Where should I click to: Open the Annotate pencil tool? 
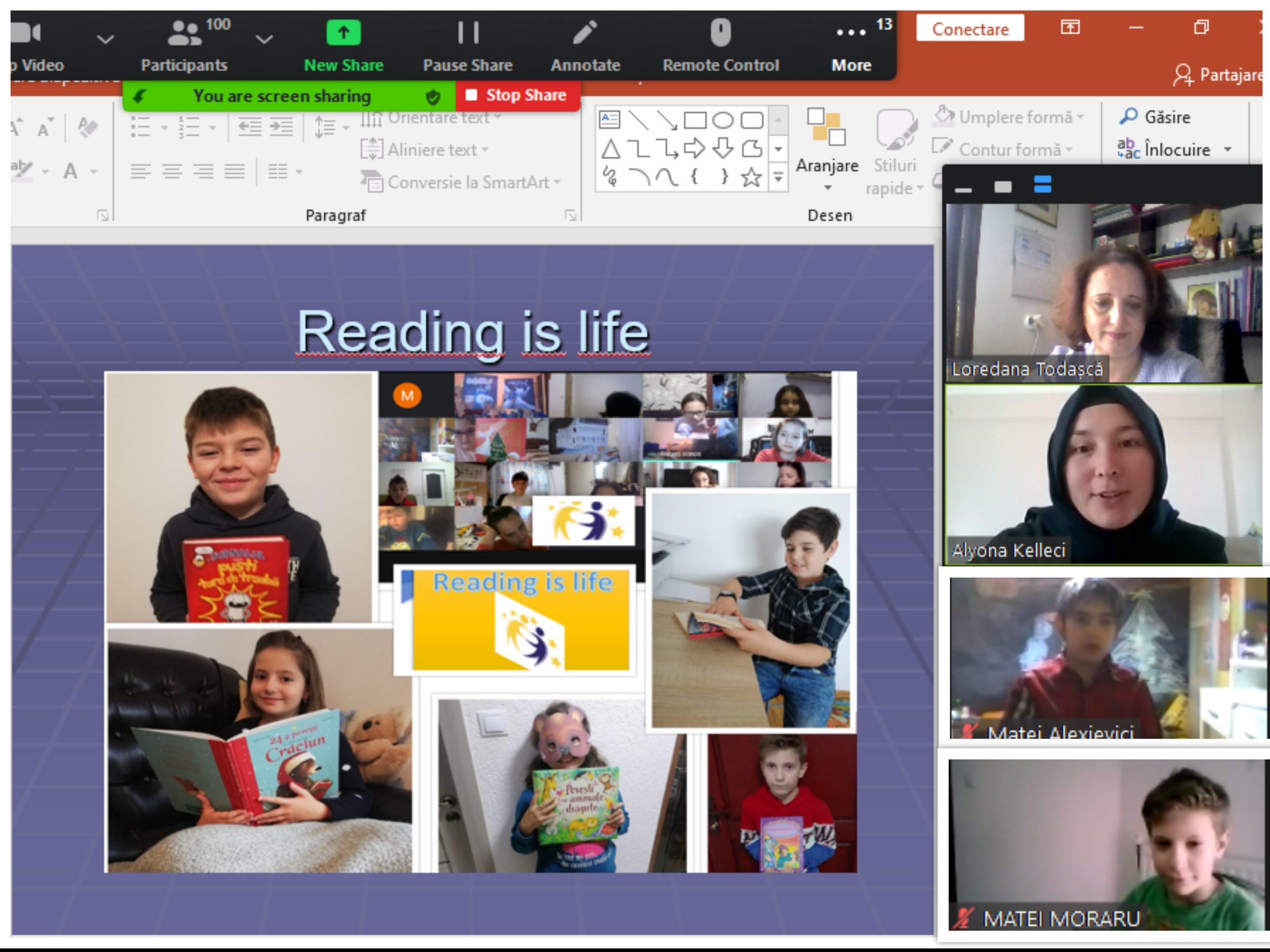pos(585,32)
